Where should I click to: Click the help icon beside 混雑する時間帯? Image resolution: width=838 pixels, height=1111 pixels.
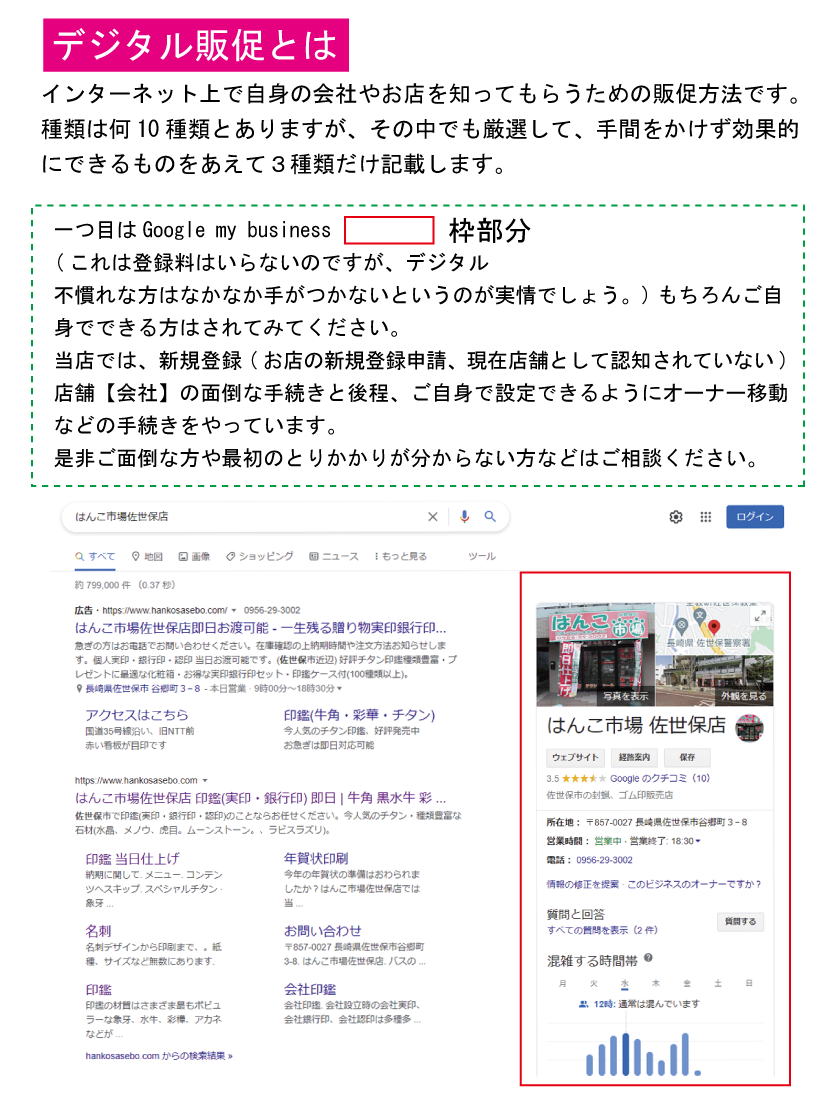coord(648,958)
